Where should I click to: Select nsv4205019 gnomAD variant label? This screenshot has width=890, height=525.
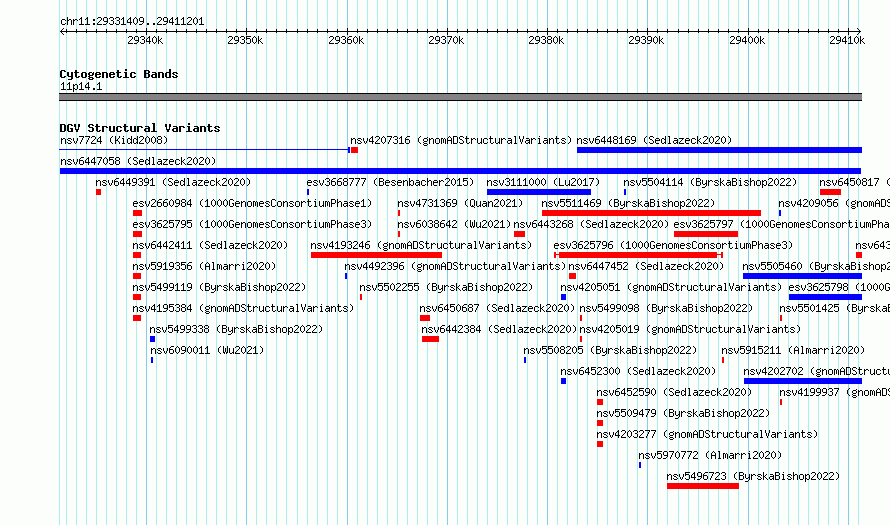click(690, 329)
